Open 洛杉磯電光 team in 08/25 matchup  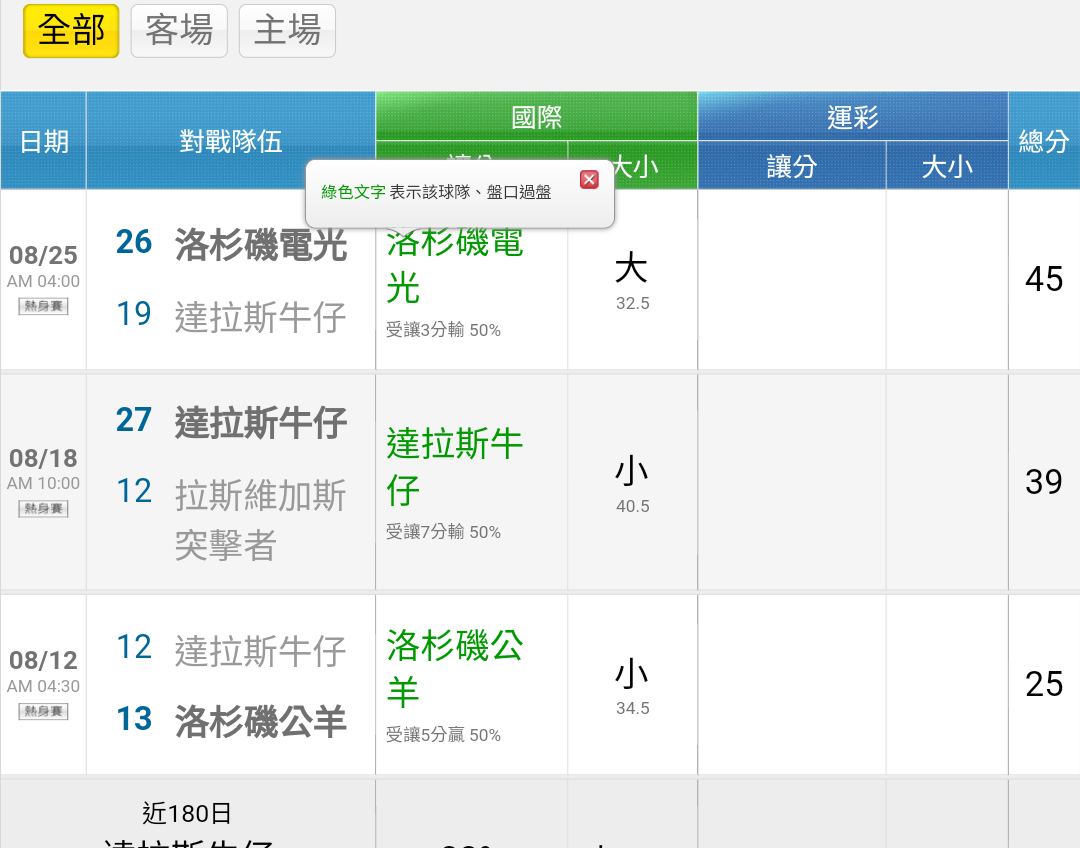260,244
